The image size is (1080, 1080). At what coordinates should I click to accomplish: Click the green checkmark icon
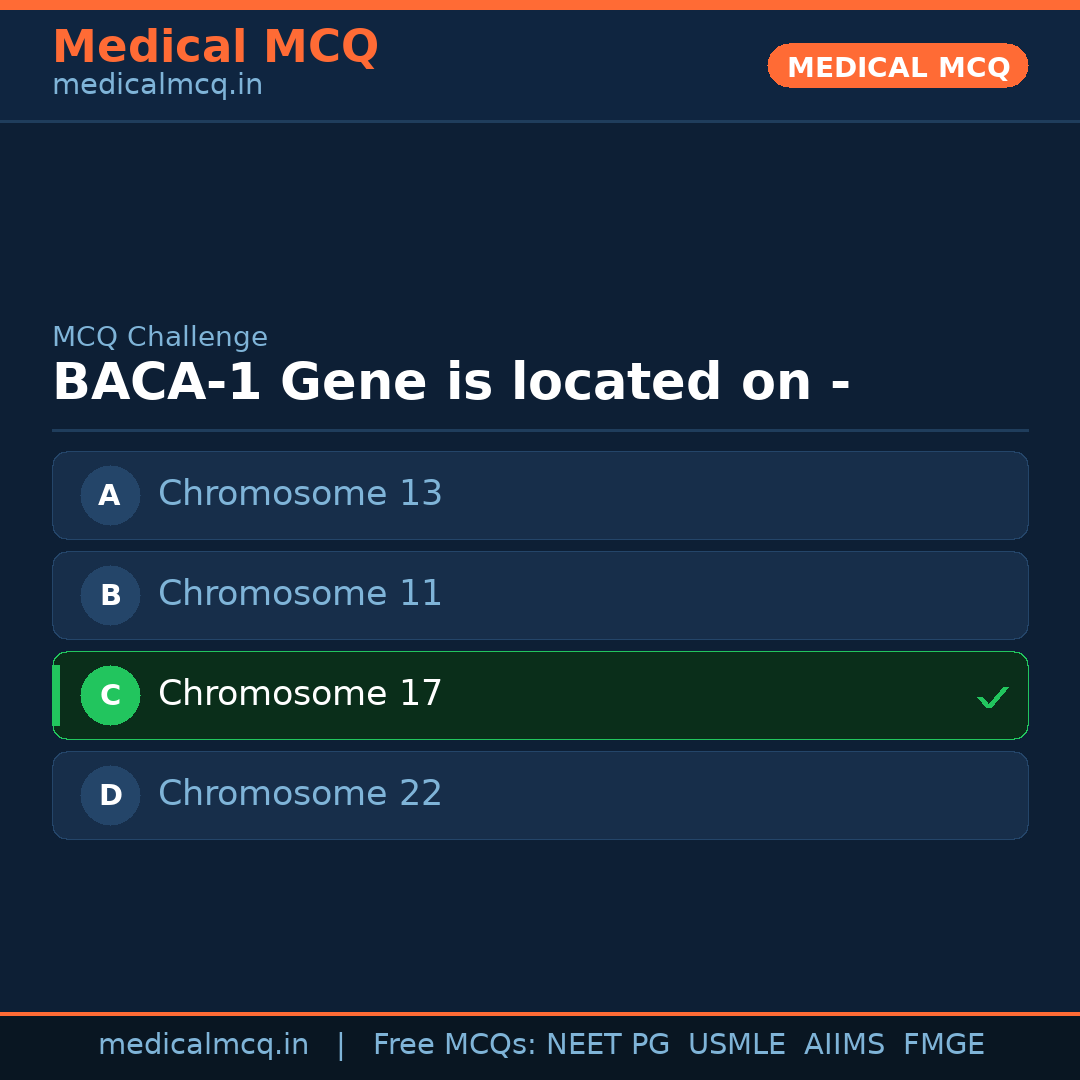pos(992,697)
